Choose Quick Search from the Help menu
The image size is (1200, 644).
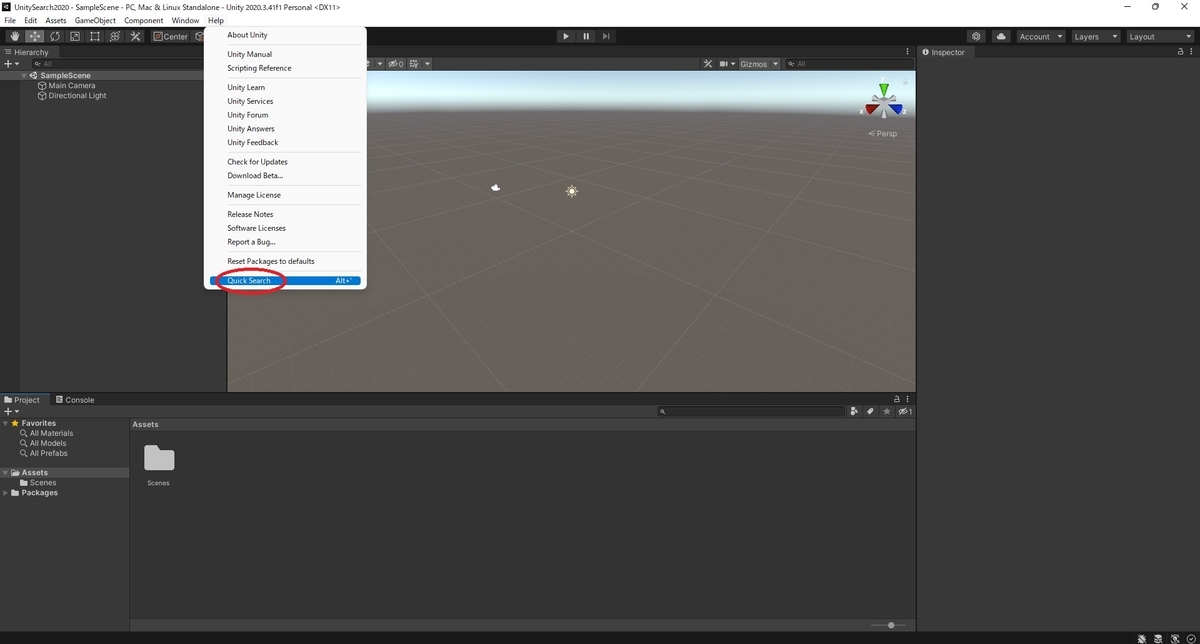pos(248,280)
